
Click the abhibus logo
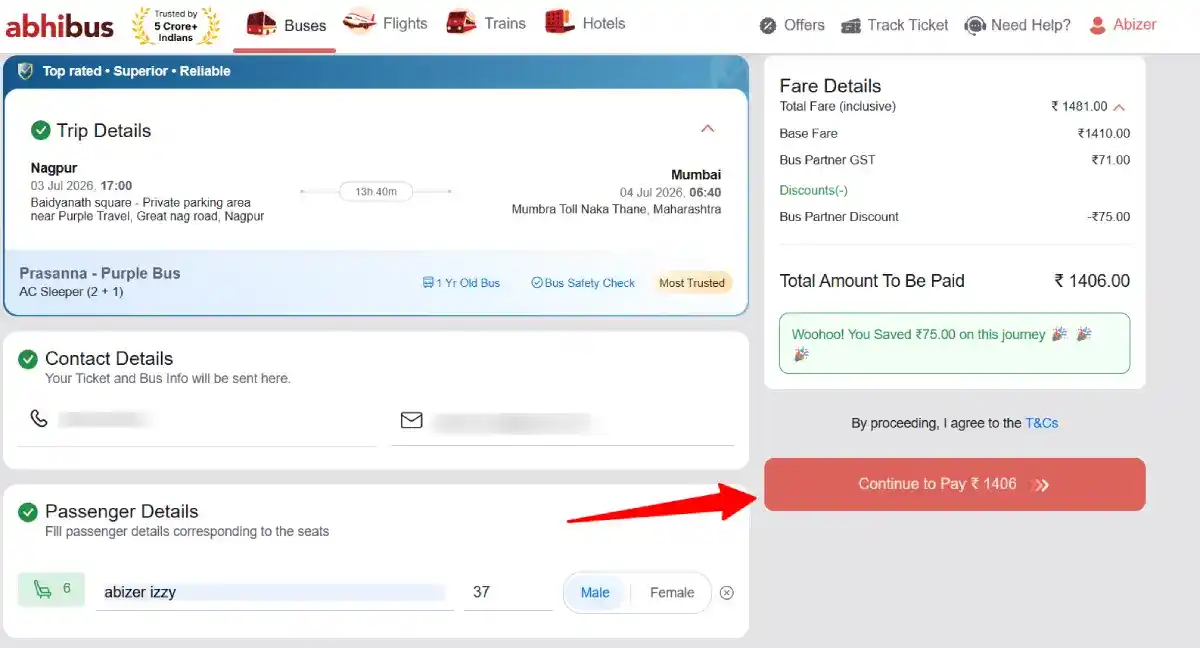[x=60, y=26]
